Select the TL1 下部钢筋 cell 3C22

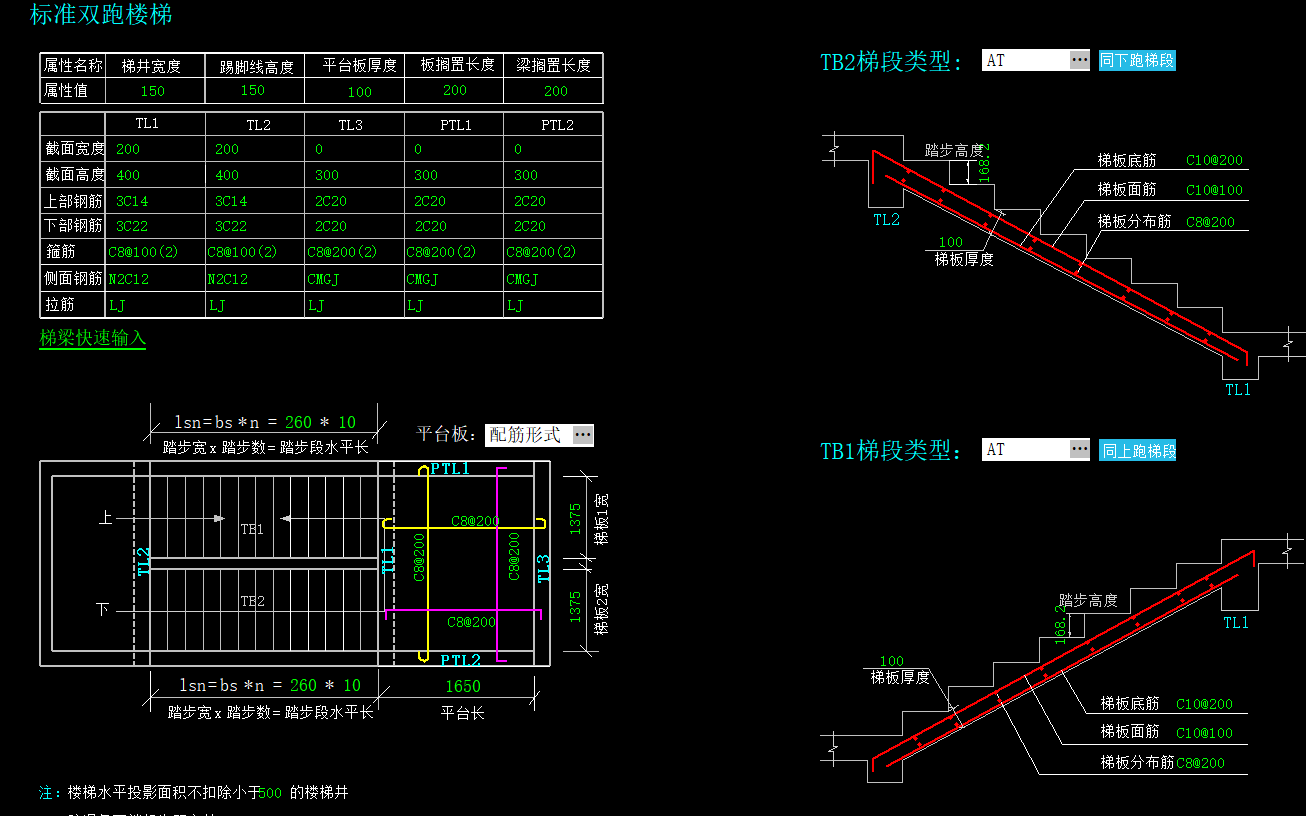[x=132, y=227]
